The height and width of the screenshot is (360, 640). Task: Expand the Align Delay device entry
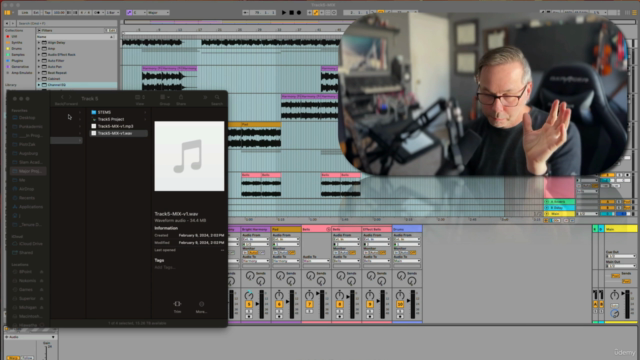click(x=39, y=42)
